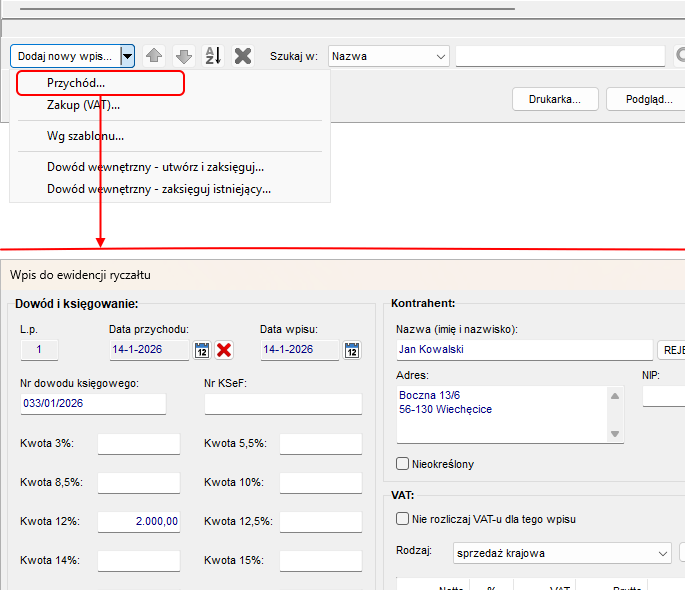Choose Zakup (VAT)... menu entry
This screenshot has height=590, width=685.
[83, 105]
